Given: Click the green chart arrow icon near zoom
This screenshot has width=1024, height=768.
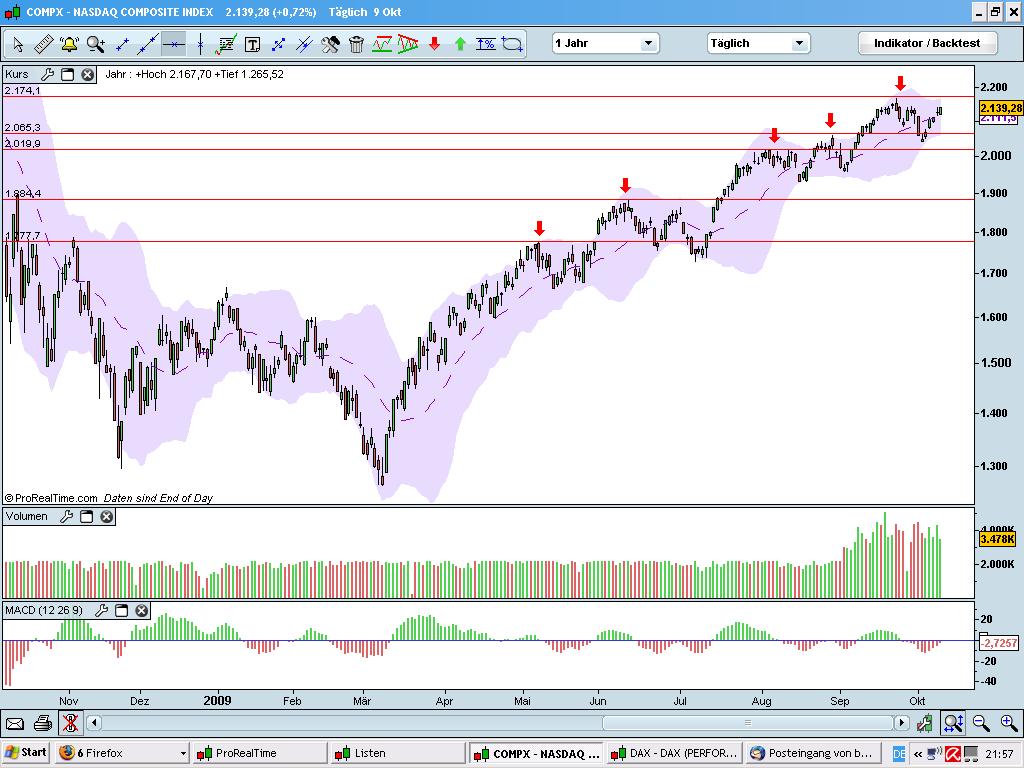Looking at the screenshot, I should click(924, 723).
